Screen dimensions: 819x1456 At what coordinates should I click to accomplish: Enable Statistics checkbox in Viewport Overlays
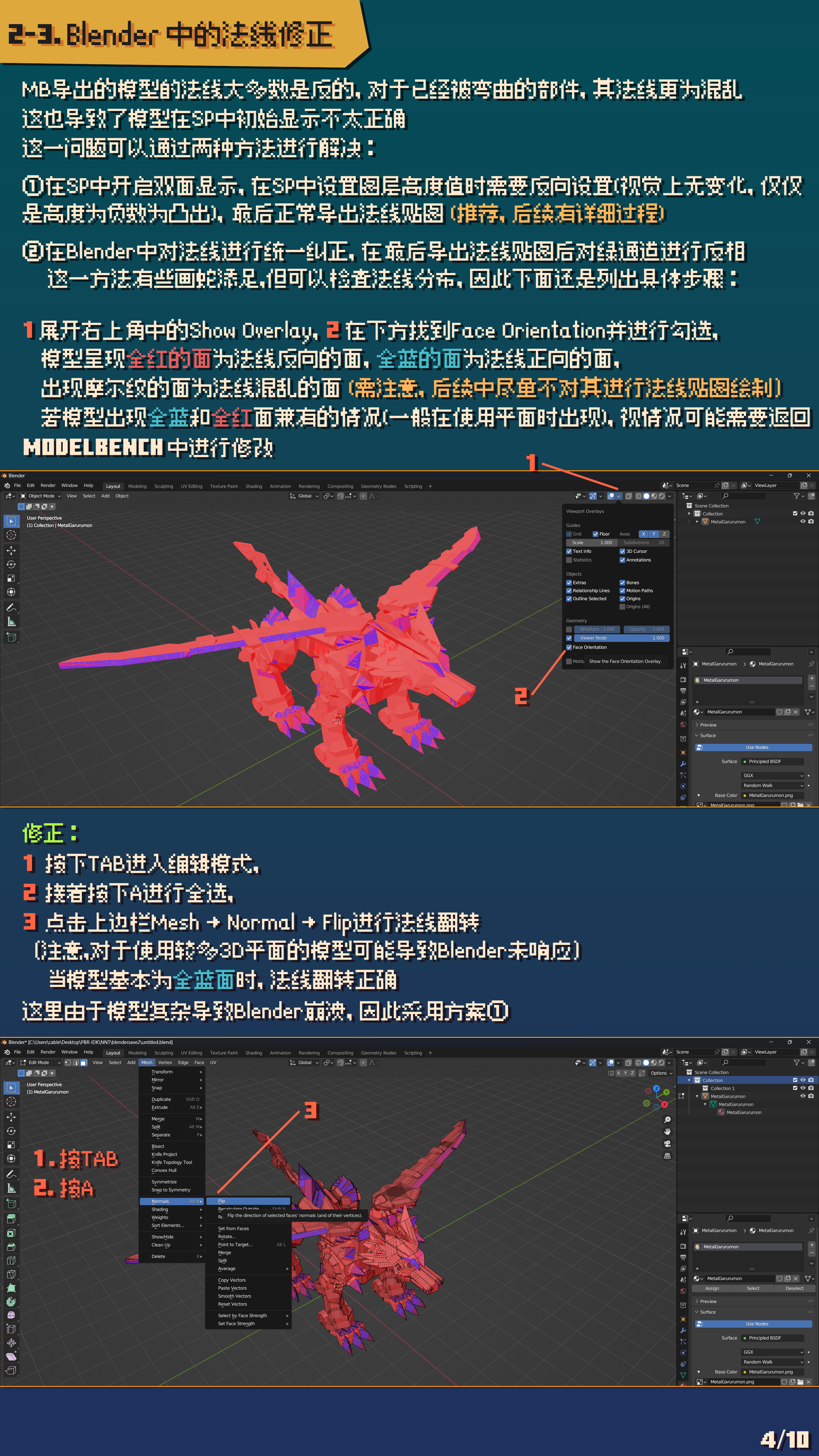tap(569, 560)
